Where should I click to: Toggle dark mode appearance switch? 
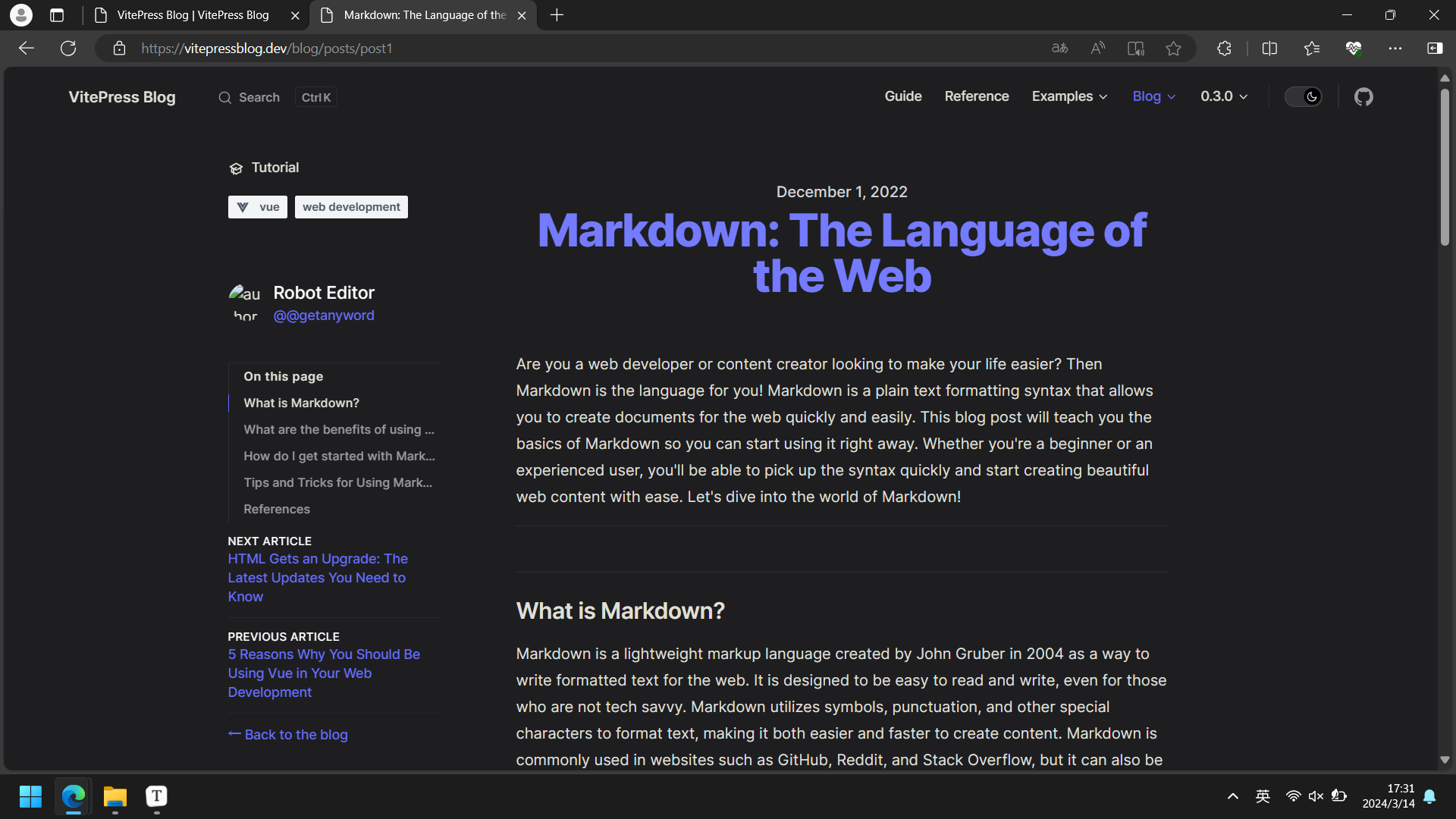pos(1303,97)
